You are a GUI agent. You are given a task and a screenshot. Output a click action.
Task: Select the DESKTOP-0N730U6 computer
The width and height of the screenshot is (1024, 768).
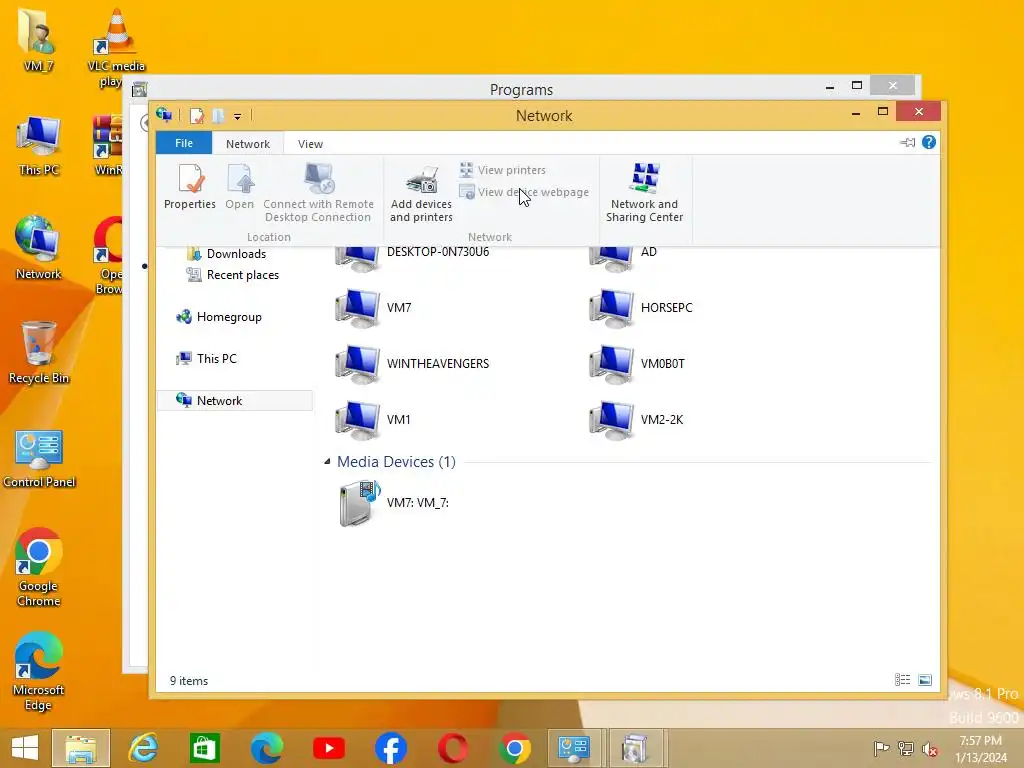pos(413,256)
